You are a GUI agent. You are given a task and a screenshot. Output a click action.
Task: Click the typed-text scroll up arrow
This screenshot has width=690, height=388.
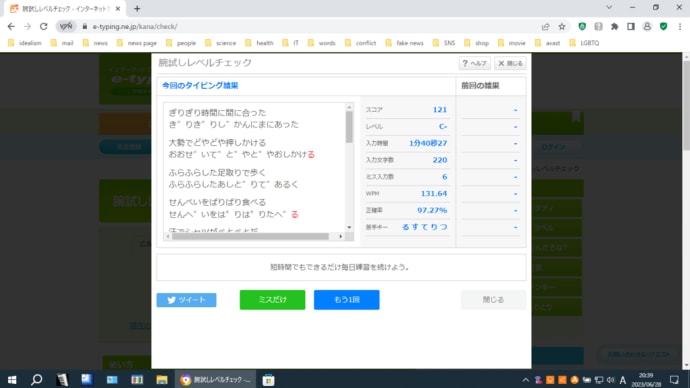349,107
